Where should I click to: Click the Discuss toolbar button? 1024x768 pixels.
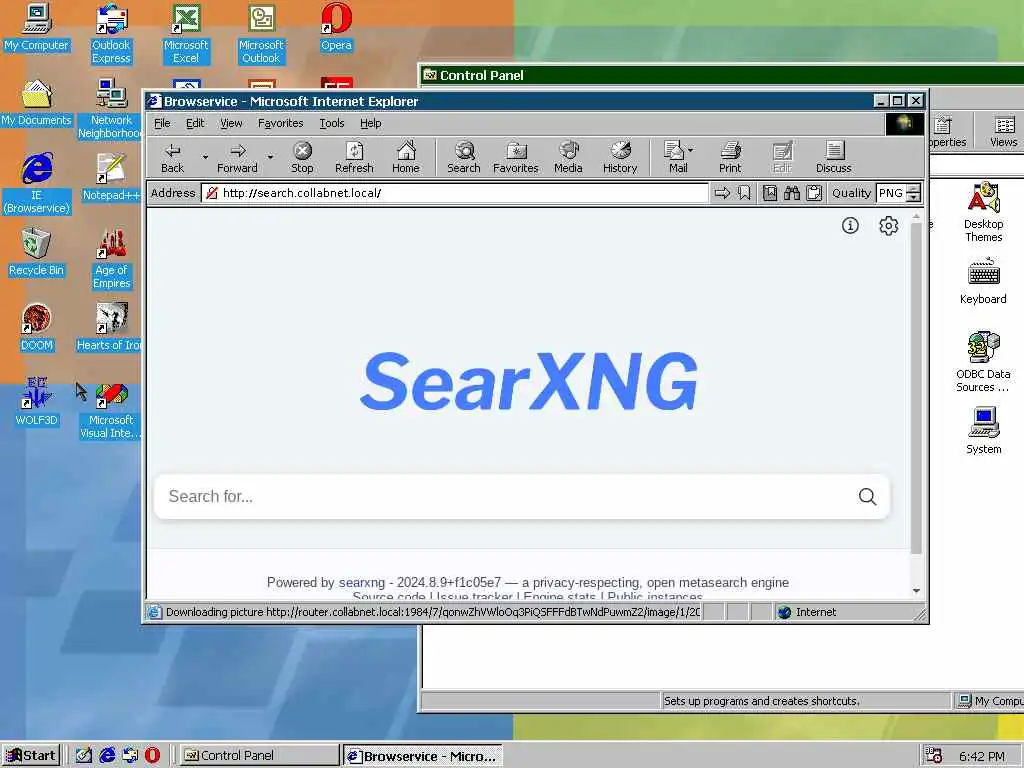coord(833,158)
